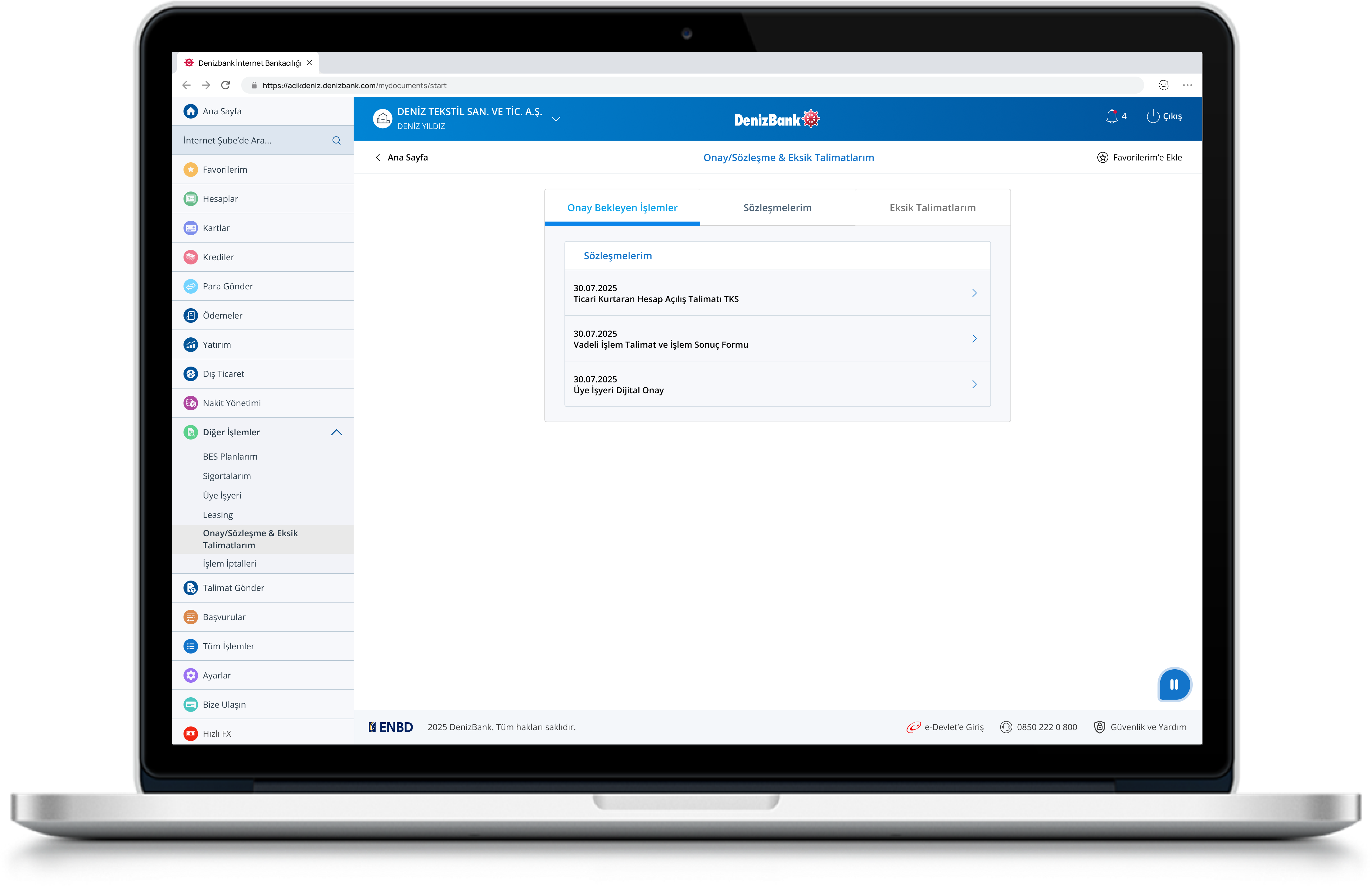Collapse the Diğer İşlemler section

point(337,432)
